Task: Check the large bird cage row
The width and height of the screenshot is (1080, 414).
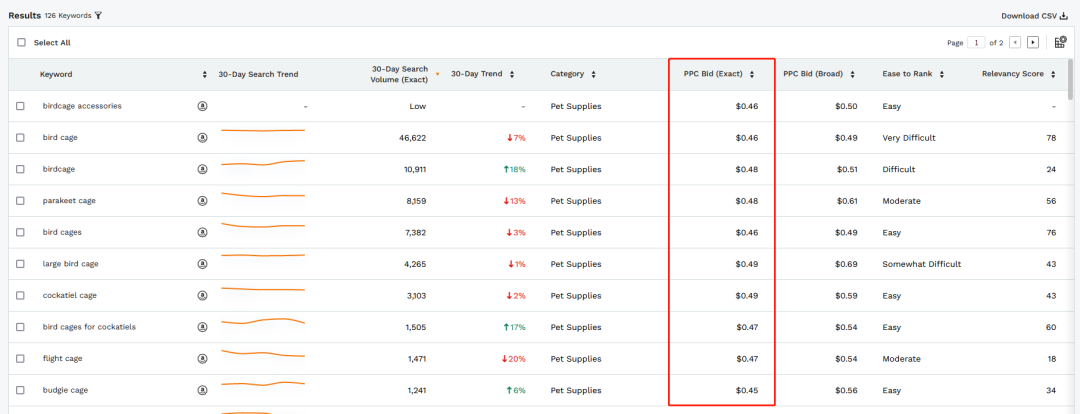Action: (x=21, y=264)
